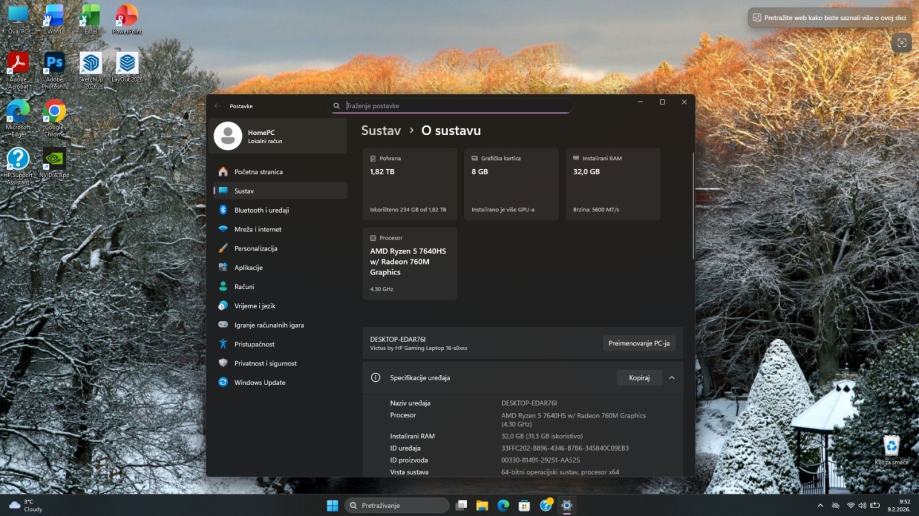Open the Windows Start menu
Image resolution: width=919 pixels, height=516 pixels.
click(332, 505)
